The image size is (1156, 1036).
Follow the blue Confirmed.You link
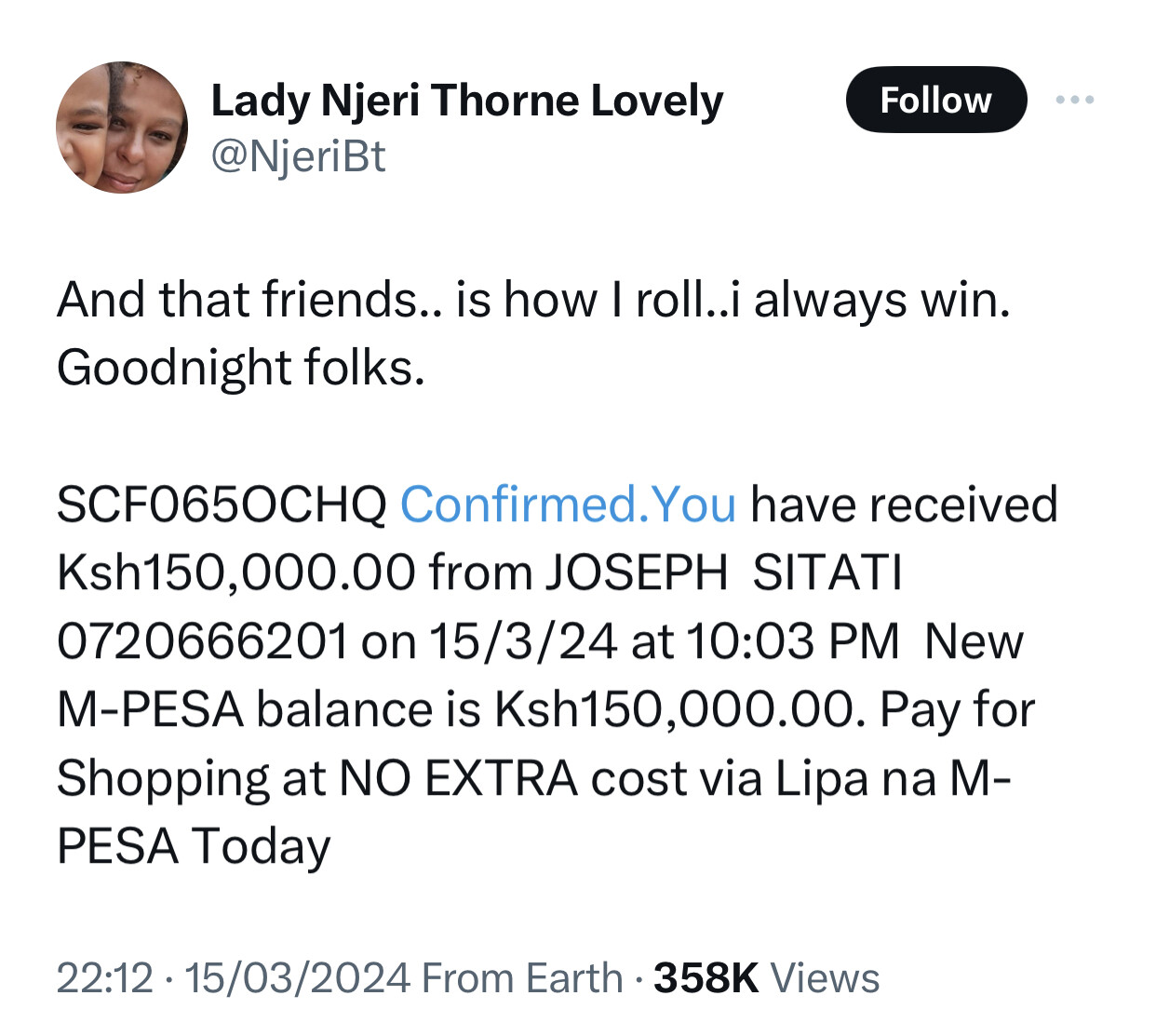568,505
